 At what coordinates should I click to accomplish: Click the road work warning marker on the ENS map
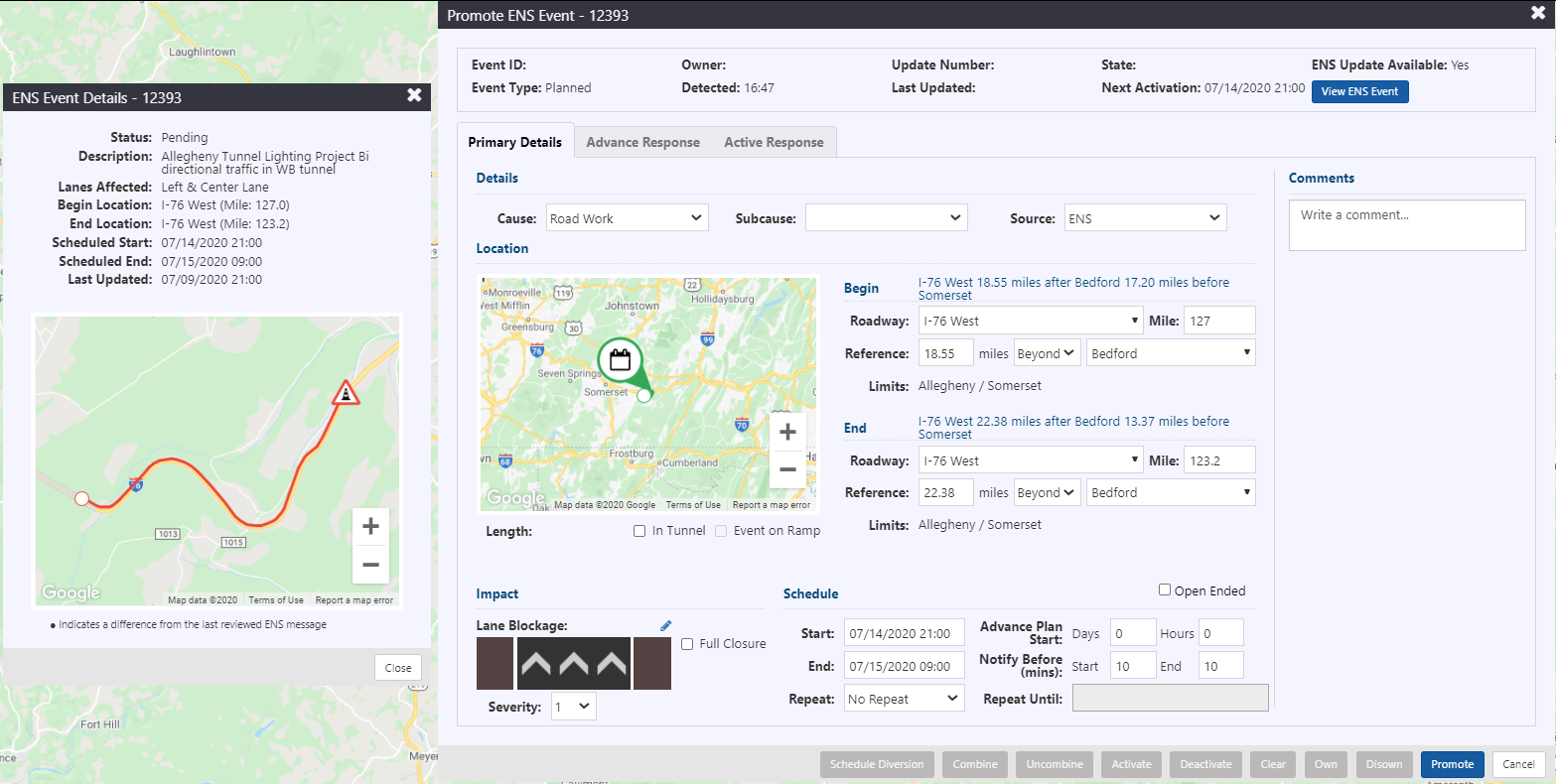345,393
